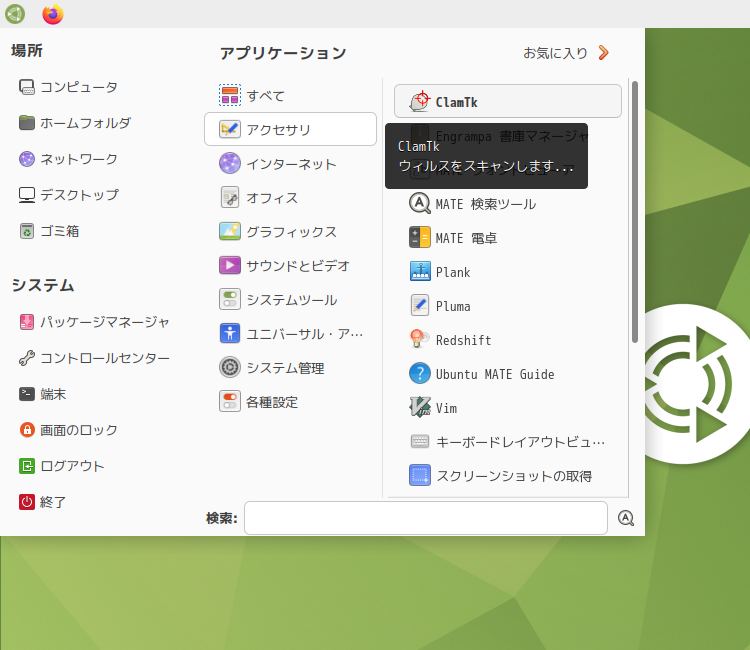Click the application list scrollbar
Image resolution: width=750 pixels, height=650 pixels.
click(x=635, y=212)
